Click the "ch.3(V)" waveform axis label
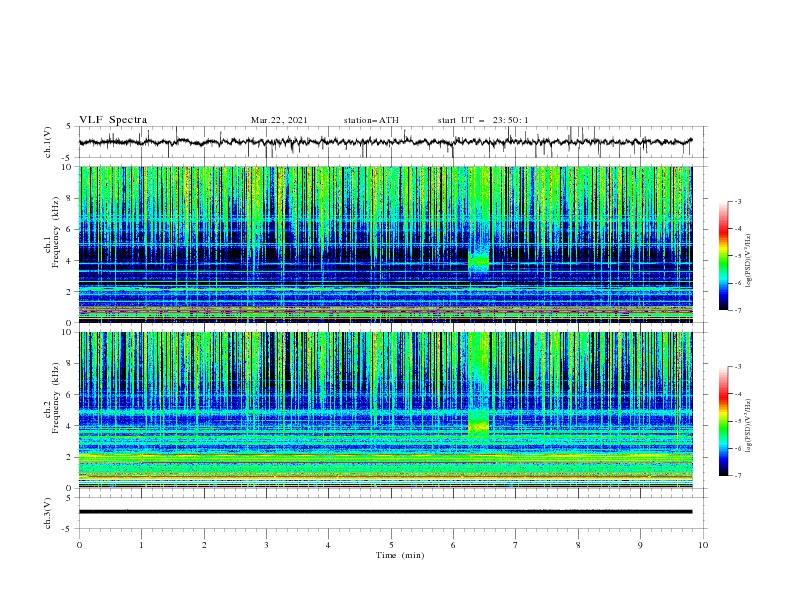This screenshot has width=792, height=612. tap(48, 513)
